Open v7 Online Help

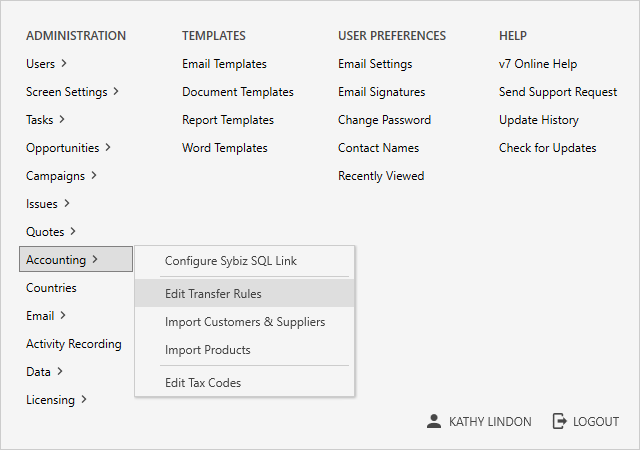pos(537,64)
